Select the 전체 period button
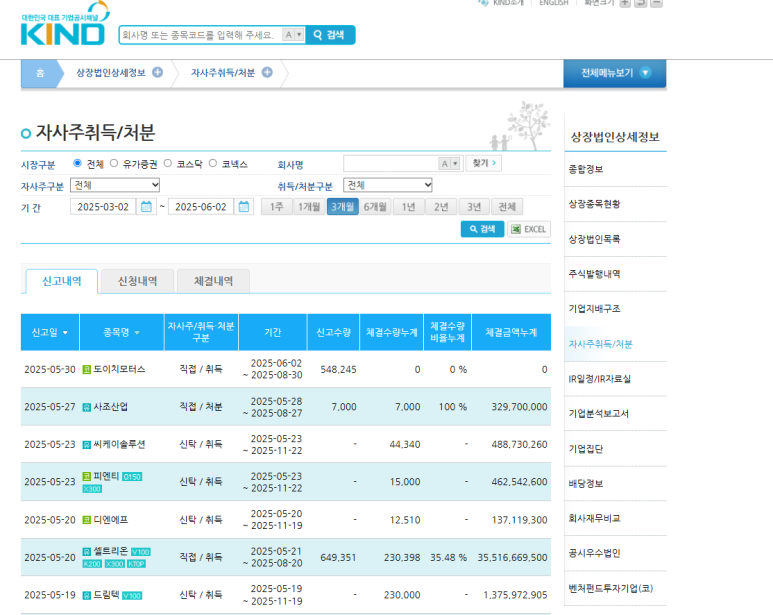 507,207
